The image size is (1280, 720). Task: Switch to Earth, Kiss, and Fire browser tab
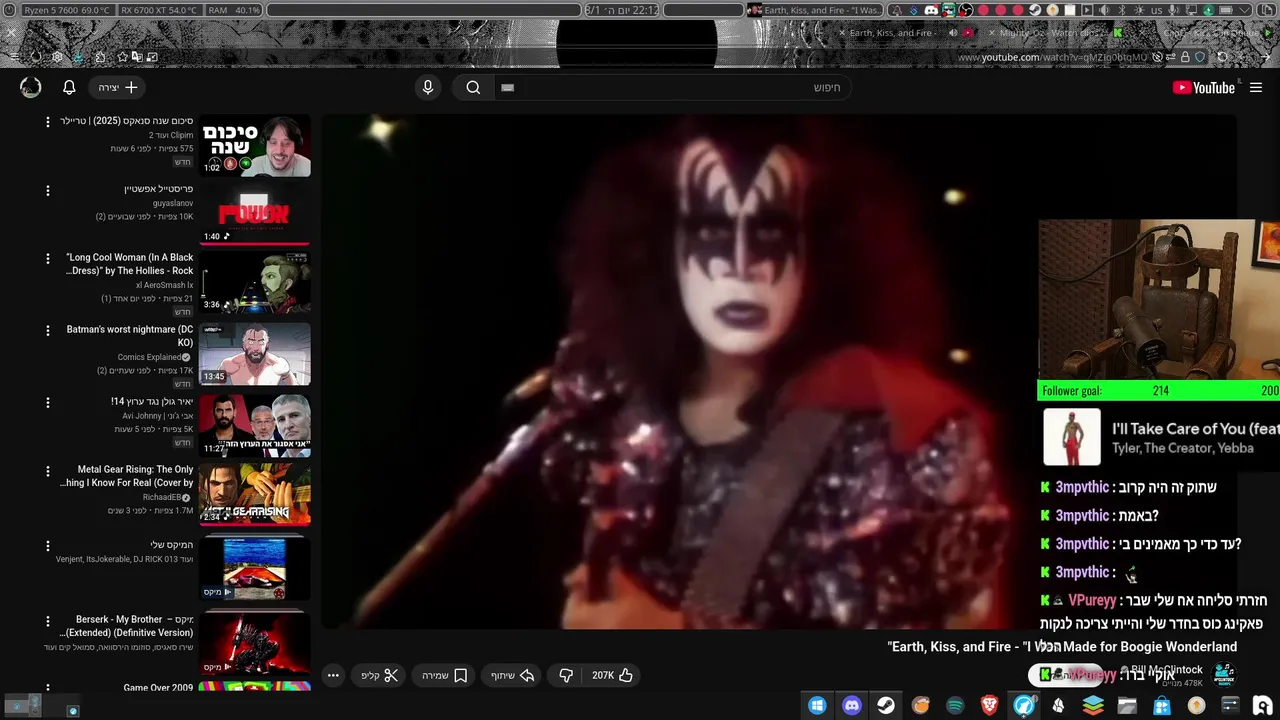click(892, 33)
